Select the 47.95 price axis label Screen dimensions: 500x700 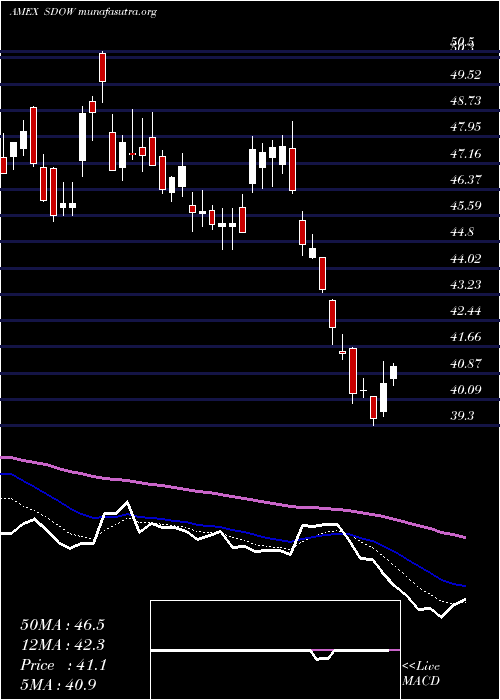[466, 127]
